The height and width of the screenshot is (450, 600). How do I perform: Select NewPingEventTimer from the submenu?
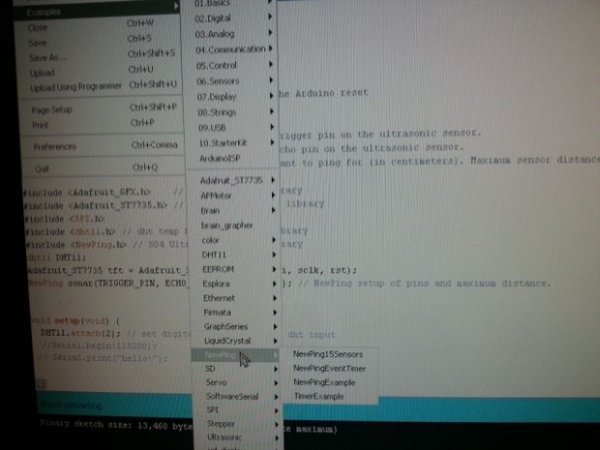[329, 368]
